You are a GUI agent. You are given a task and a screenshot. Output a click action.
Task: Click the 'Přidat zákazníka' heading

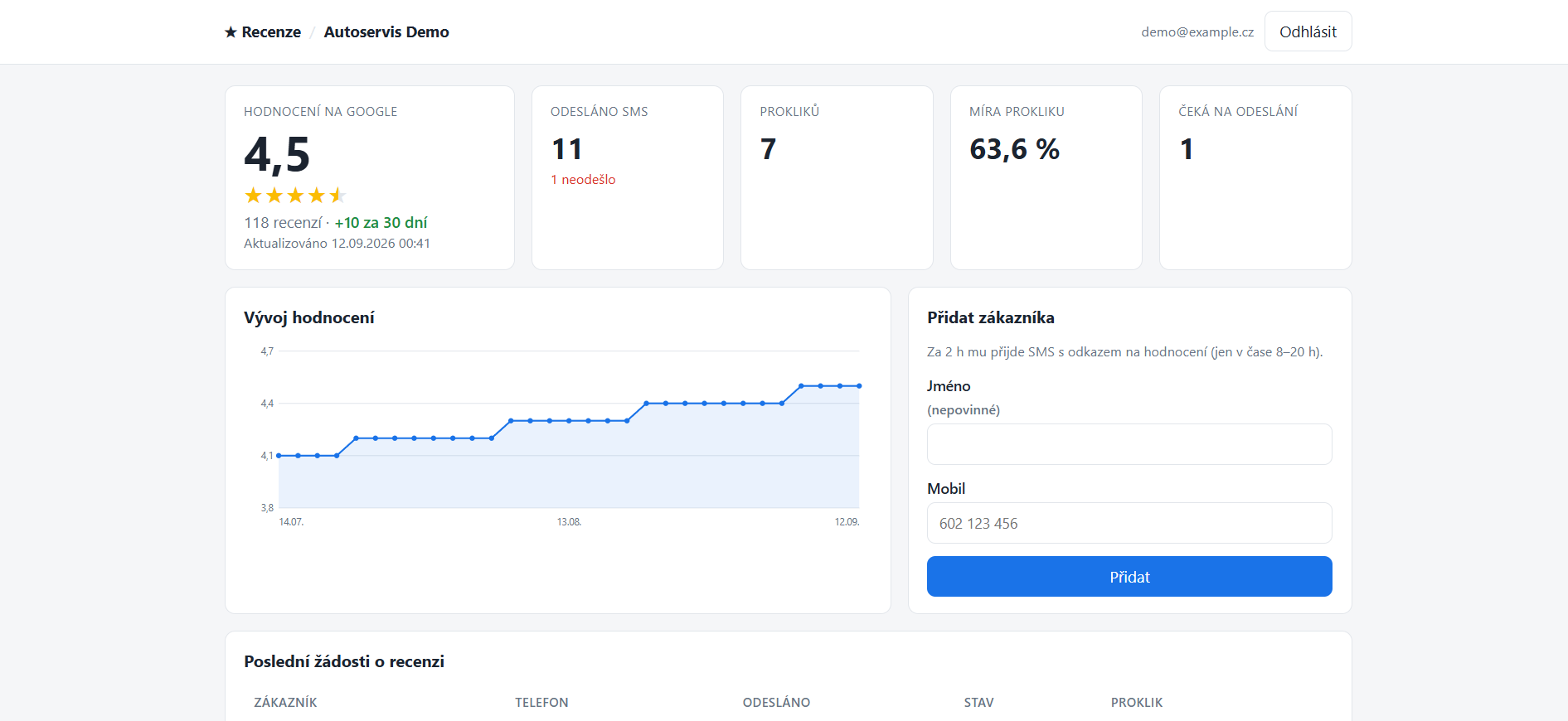[x=991, y=318]
